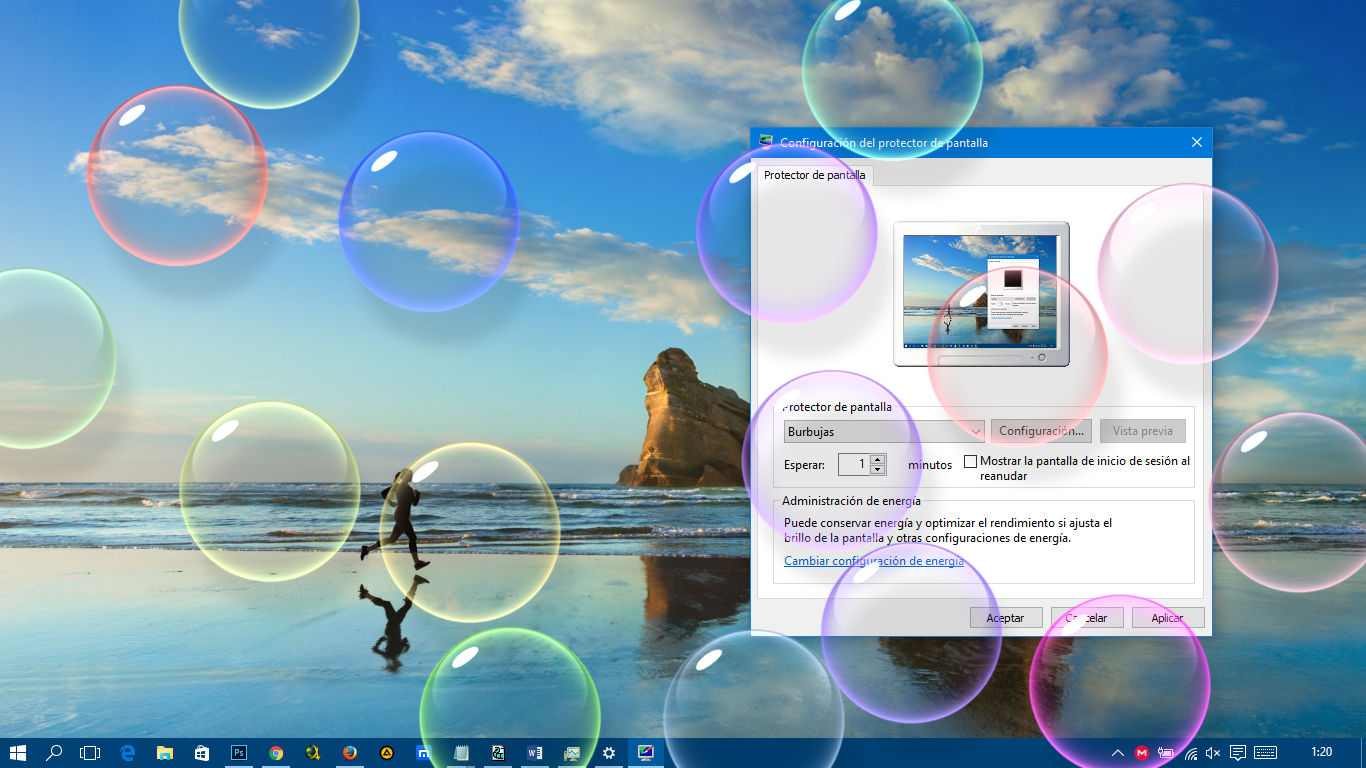Open Photoshop from the taskbar
The height and width of the screenshot is (768, 1366).
[x=239, y=753]
